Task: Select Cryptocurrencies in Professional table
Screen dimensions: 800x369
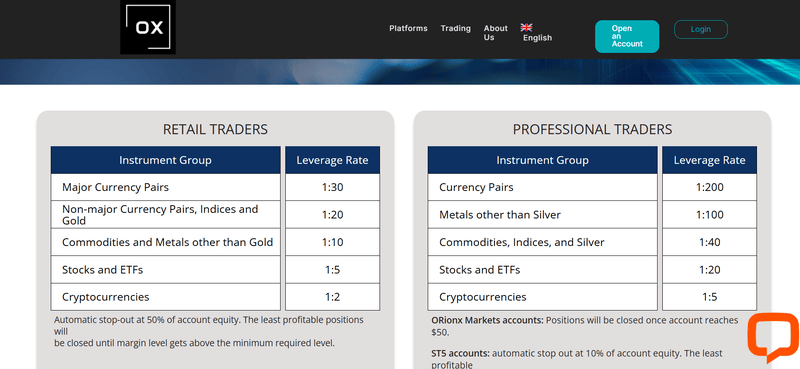Action: pyautogui.click(x=542, y=297)
